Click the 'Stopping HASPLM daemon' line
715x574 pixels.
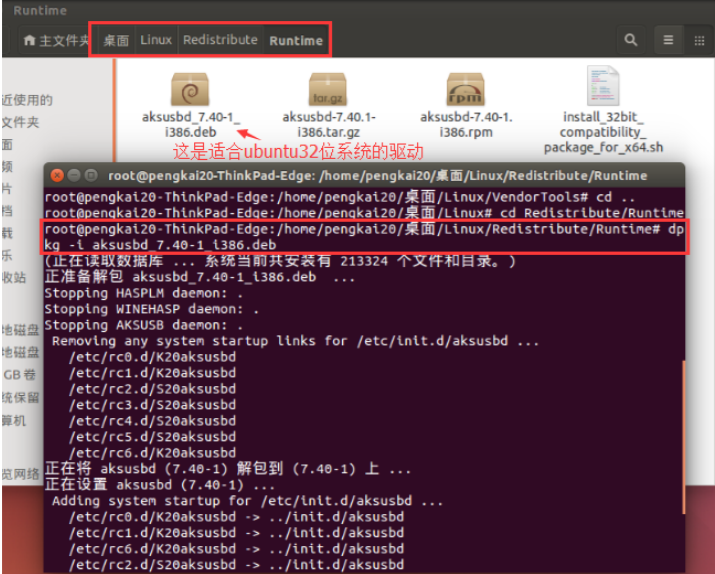point(144,293)
